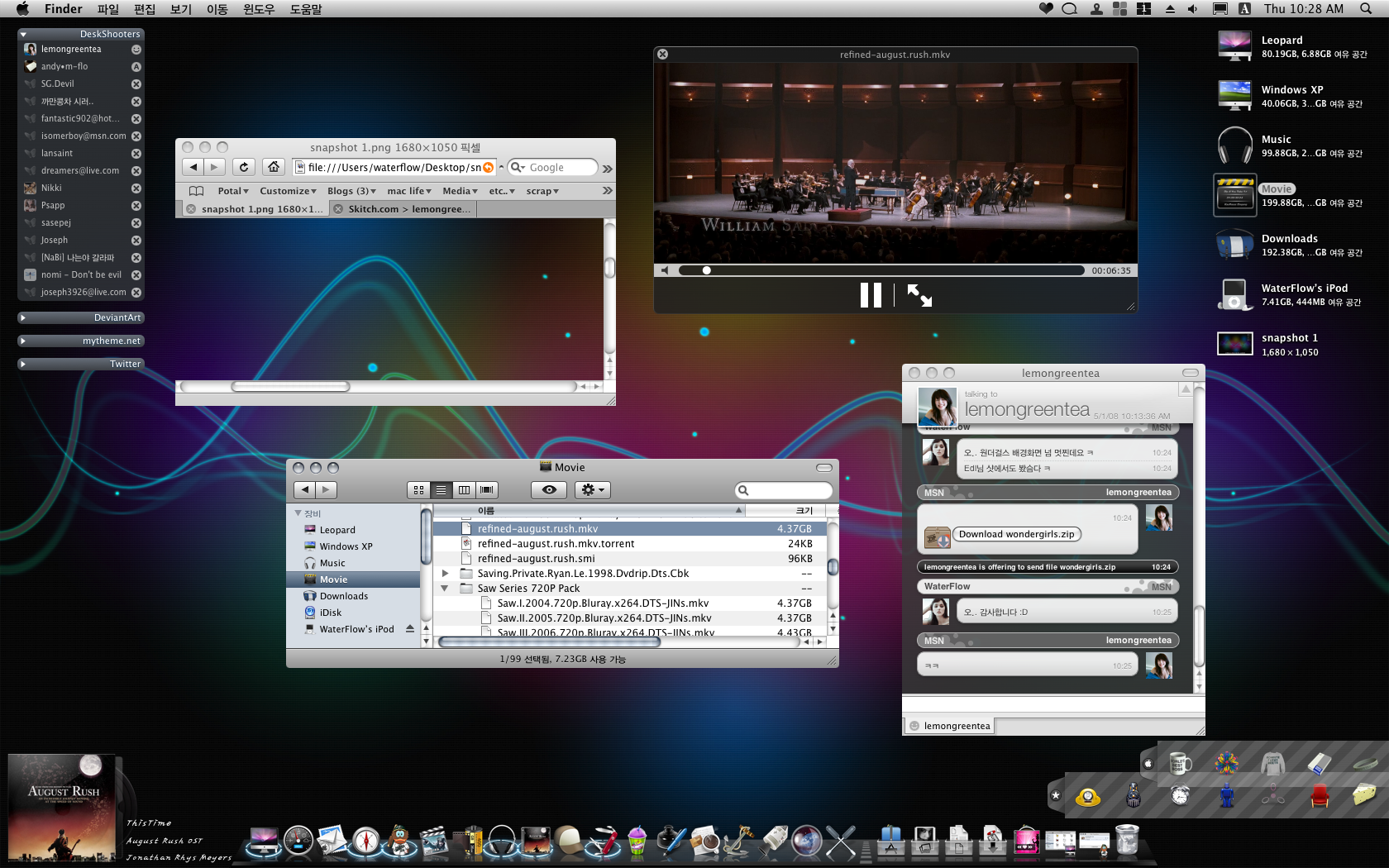
Task: Switch Movie Finder window to list view
Action: tap(441, 490)
